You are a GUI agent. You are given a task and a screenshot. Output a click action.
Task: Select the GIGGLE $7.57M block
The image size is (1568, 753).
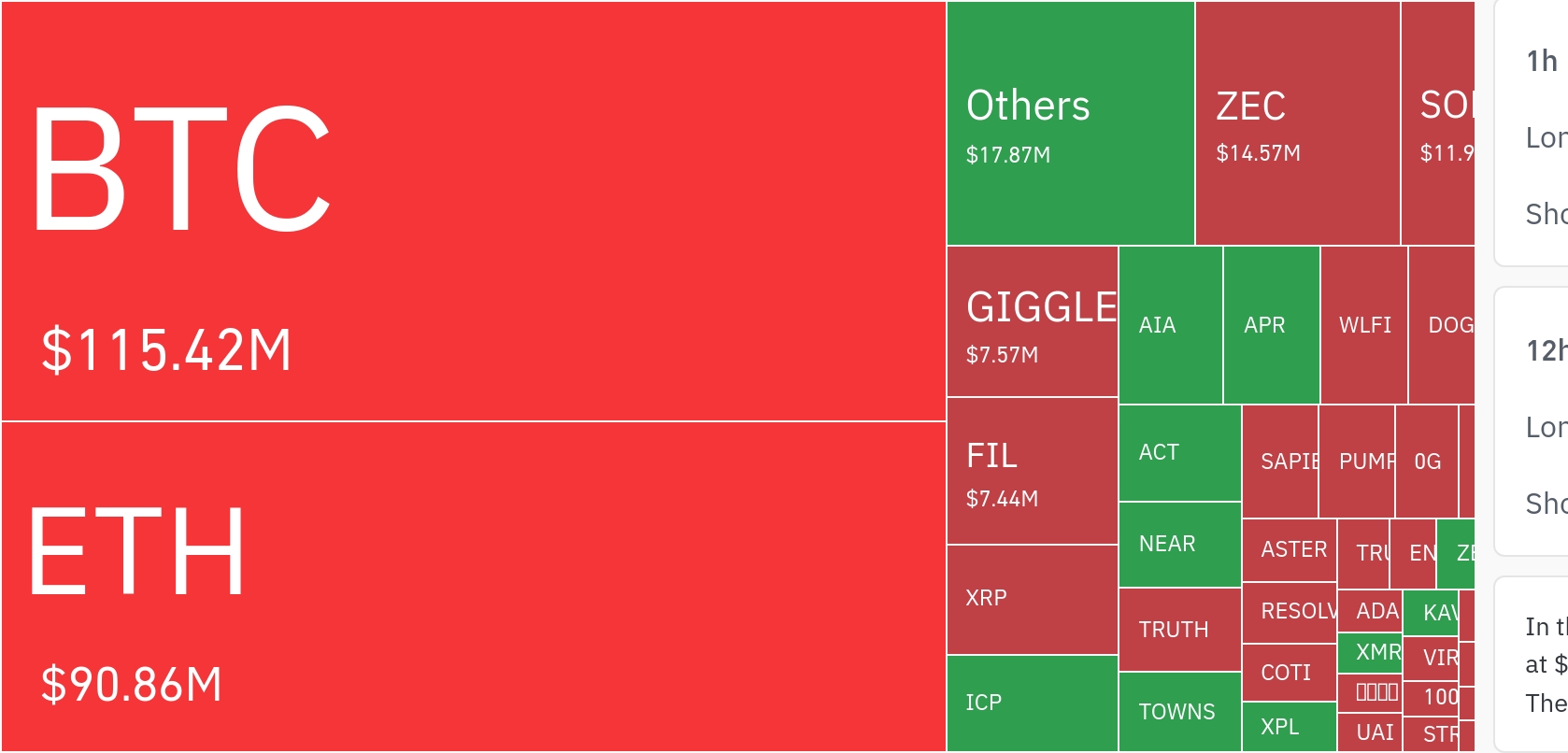pyautogui.click(x=1032, y=321)
